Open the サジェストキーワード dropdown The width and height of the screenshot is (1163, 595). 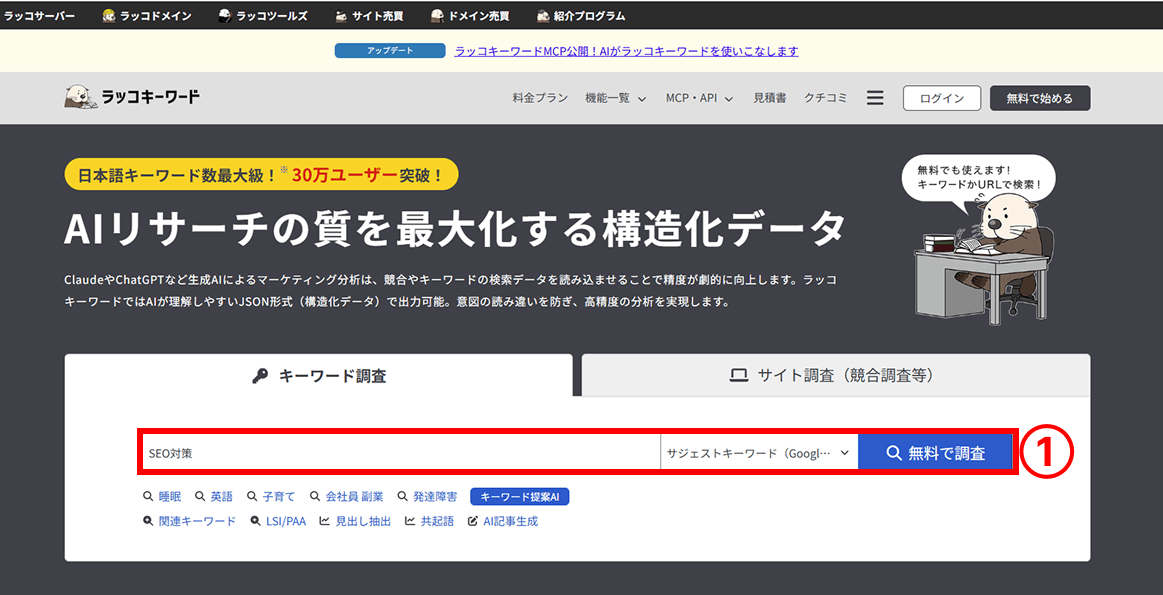pyautogui.click(x=759, y=453)
